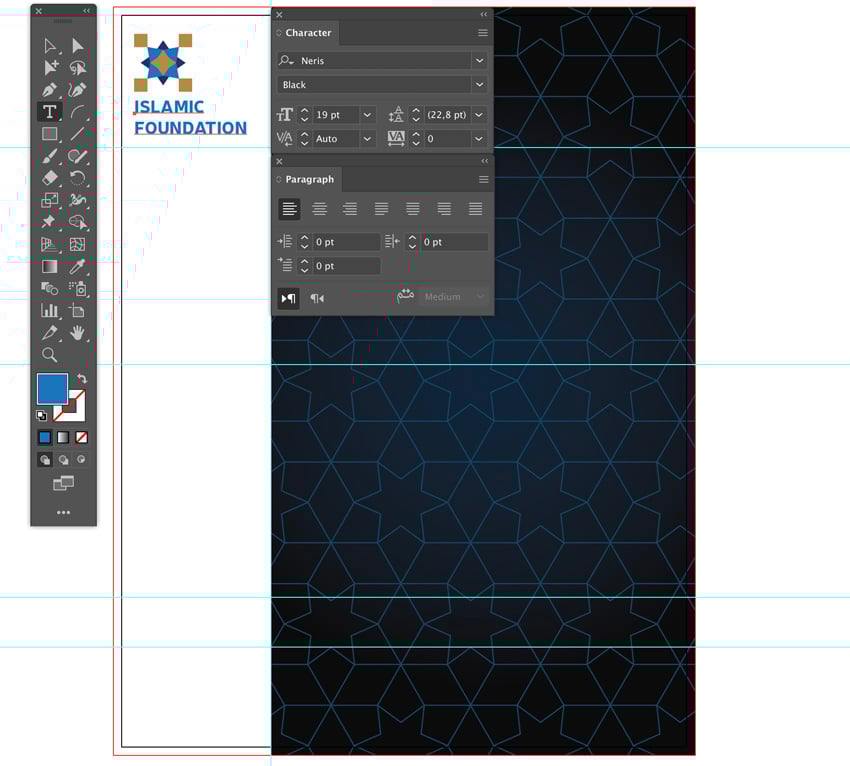This screenshot has height=766, width=850.
Task: Justify with last line centered
Action: pyautogui.click(x=413, y=209)
